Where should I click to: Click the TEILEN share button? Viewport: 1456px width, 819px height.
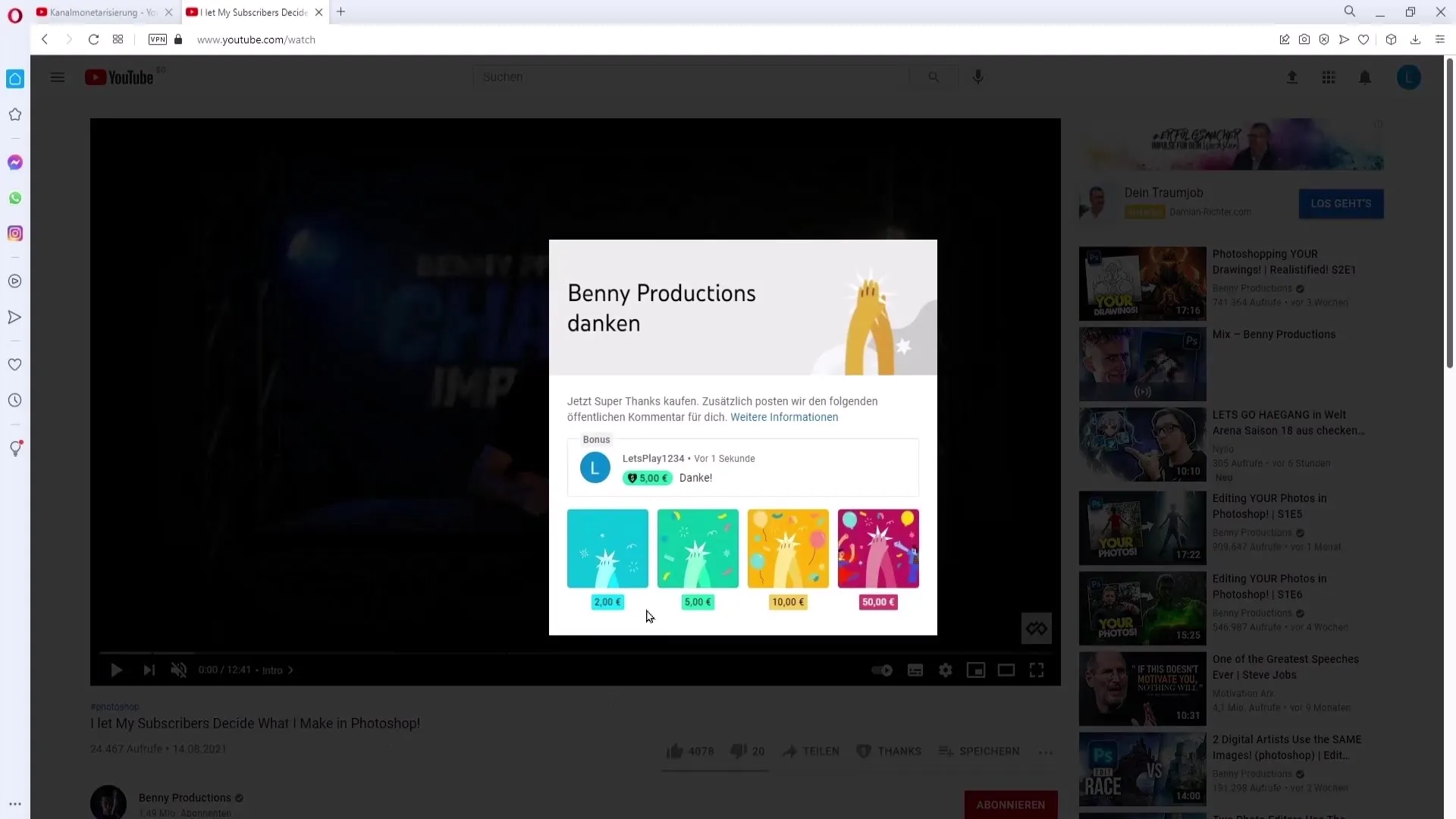pos(811,752)
